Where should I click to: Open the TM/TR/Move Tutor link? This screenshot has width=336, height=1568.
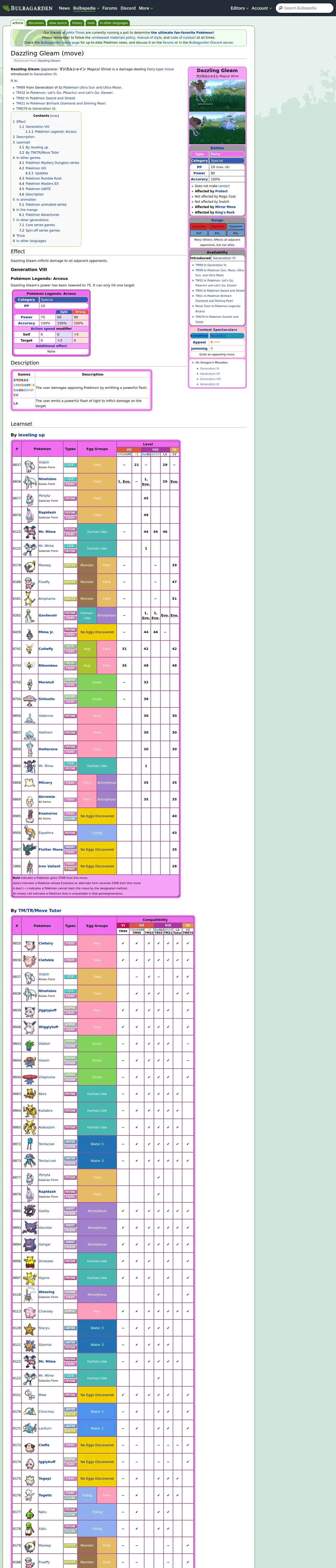point(40,910)
